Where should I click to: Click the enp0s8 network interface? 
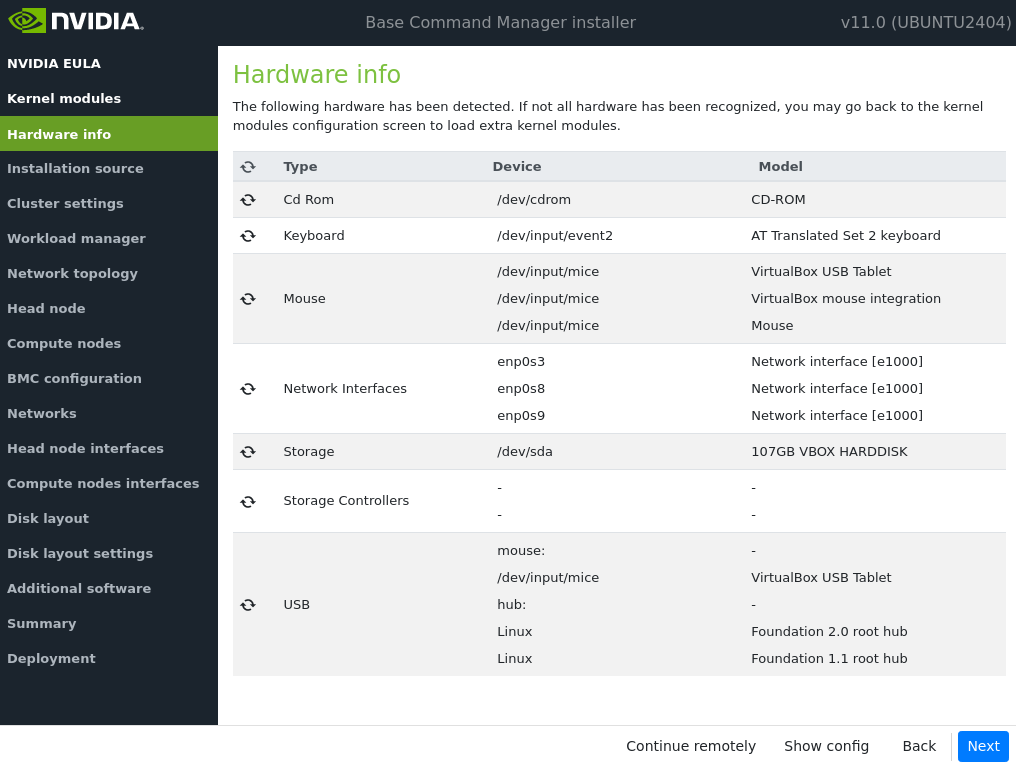click(x=521, y=389)
